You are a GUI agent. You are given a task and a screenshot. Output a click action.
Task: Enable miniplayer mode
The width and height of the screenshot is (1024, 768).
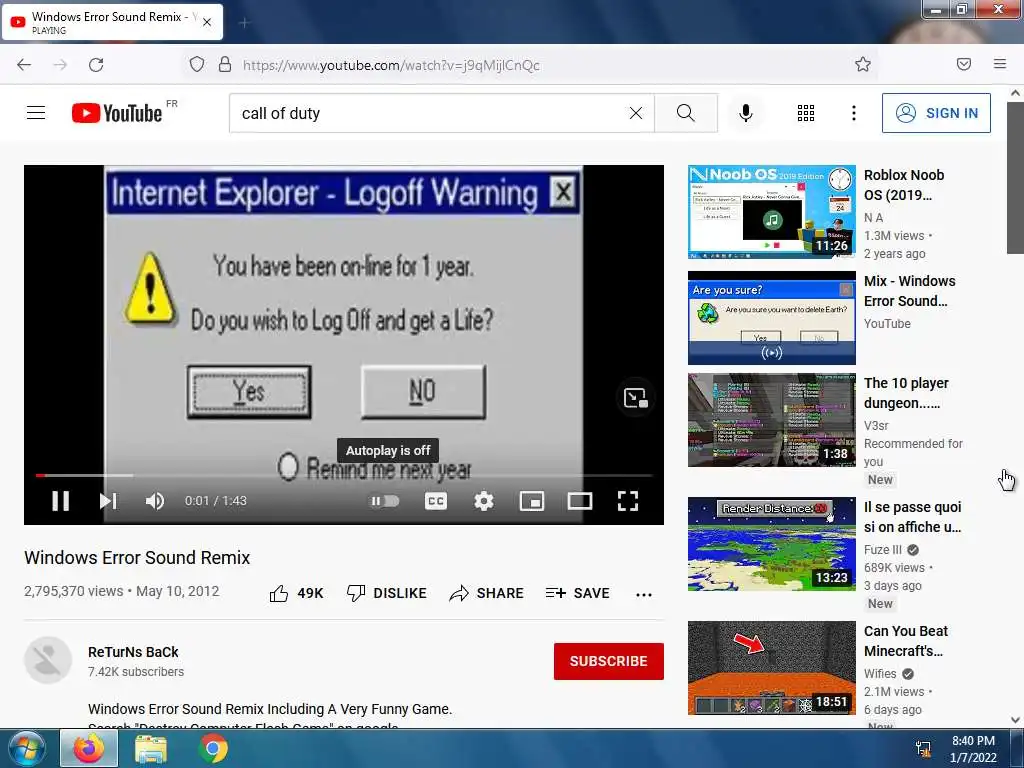[532, 501]
